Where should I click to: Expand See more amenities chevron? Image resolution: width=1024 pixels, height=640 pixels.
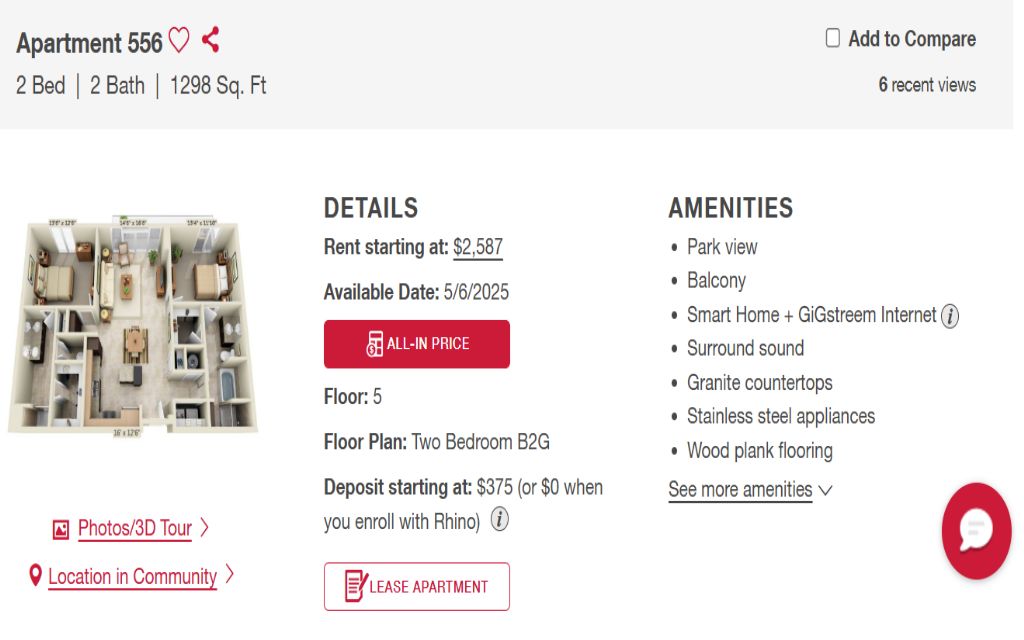pyautogui.click(x=825, y=490)
